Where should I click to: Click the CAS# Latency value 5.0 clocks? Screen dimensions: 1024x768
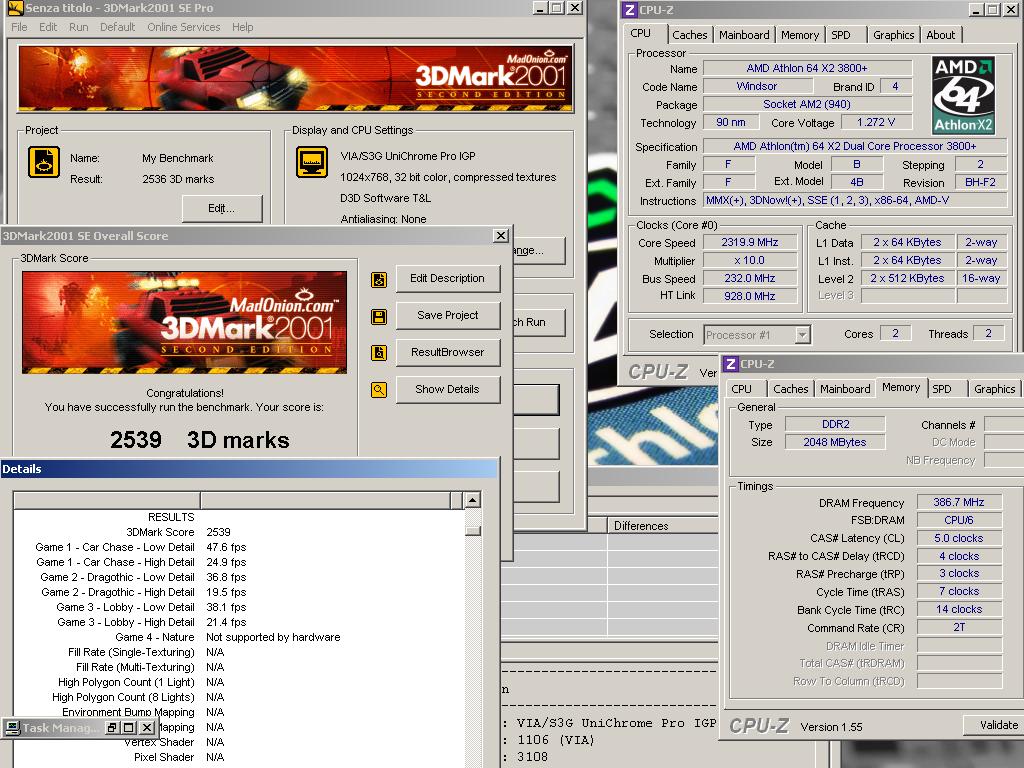[x=959, y=538]
